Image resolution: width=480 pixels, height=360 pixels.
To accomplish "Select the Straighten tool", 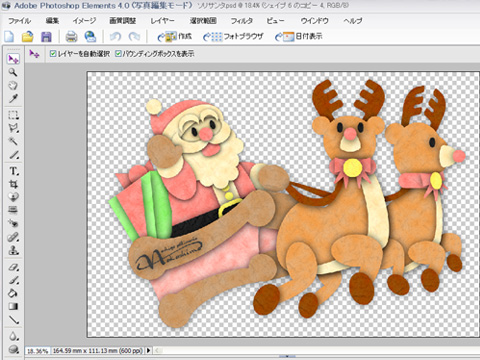I will pyautogui.click(x=13, y=210).
